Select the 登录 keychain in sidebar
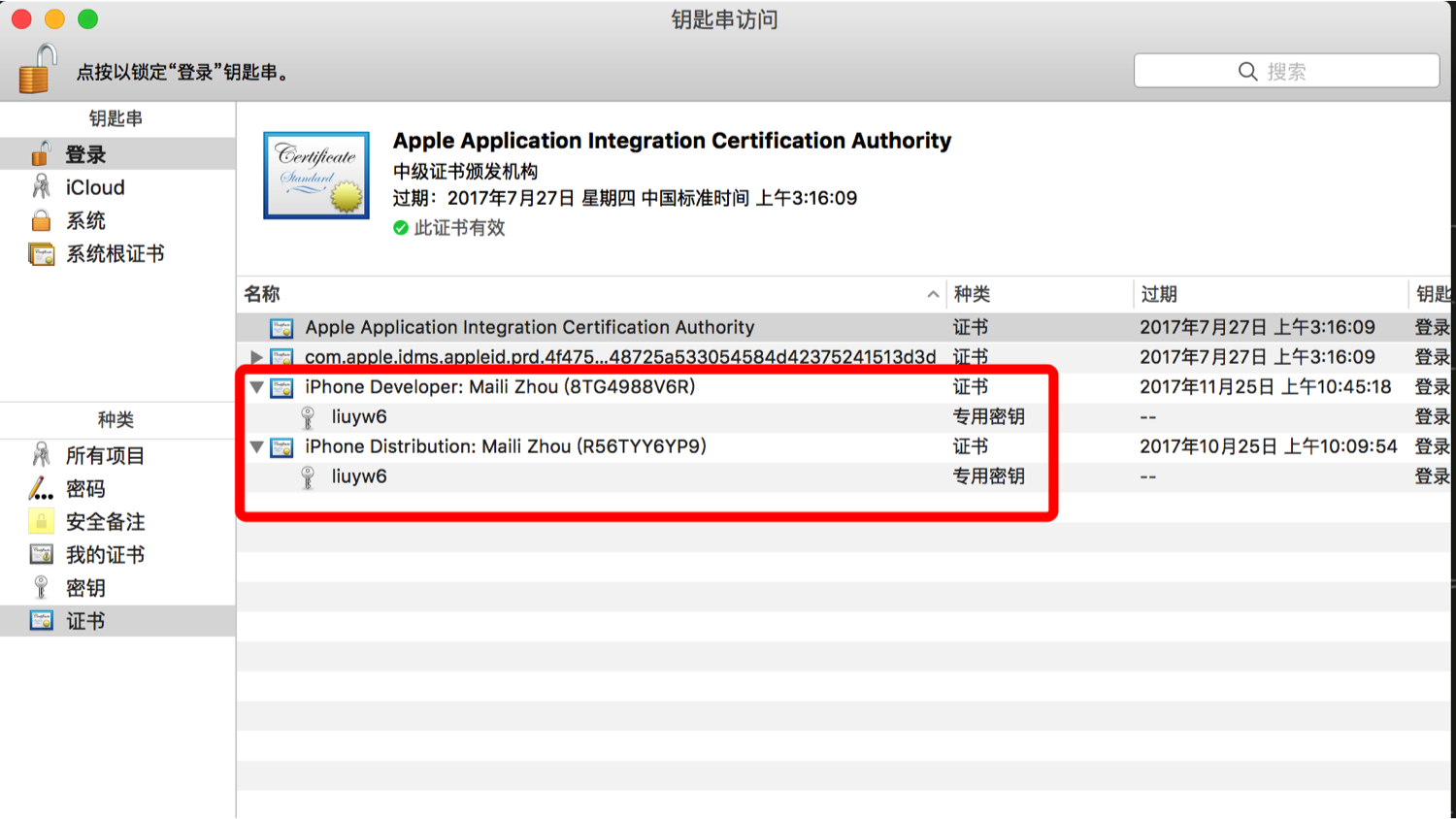Screen dimensions: 1456x819 85,154
